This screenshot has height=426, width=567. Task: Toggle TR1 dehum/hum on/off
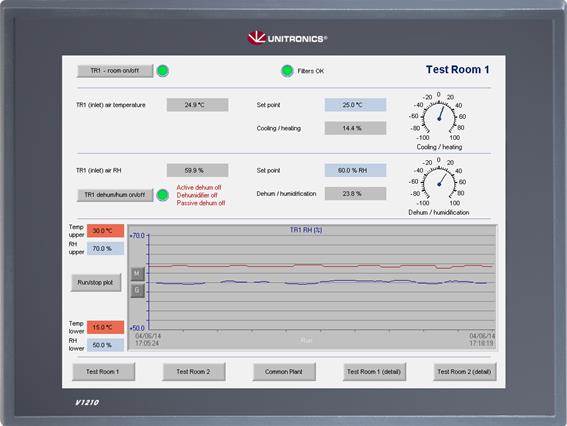[115, 195]
